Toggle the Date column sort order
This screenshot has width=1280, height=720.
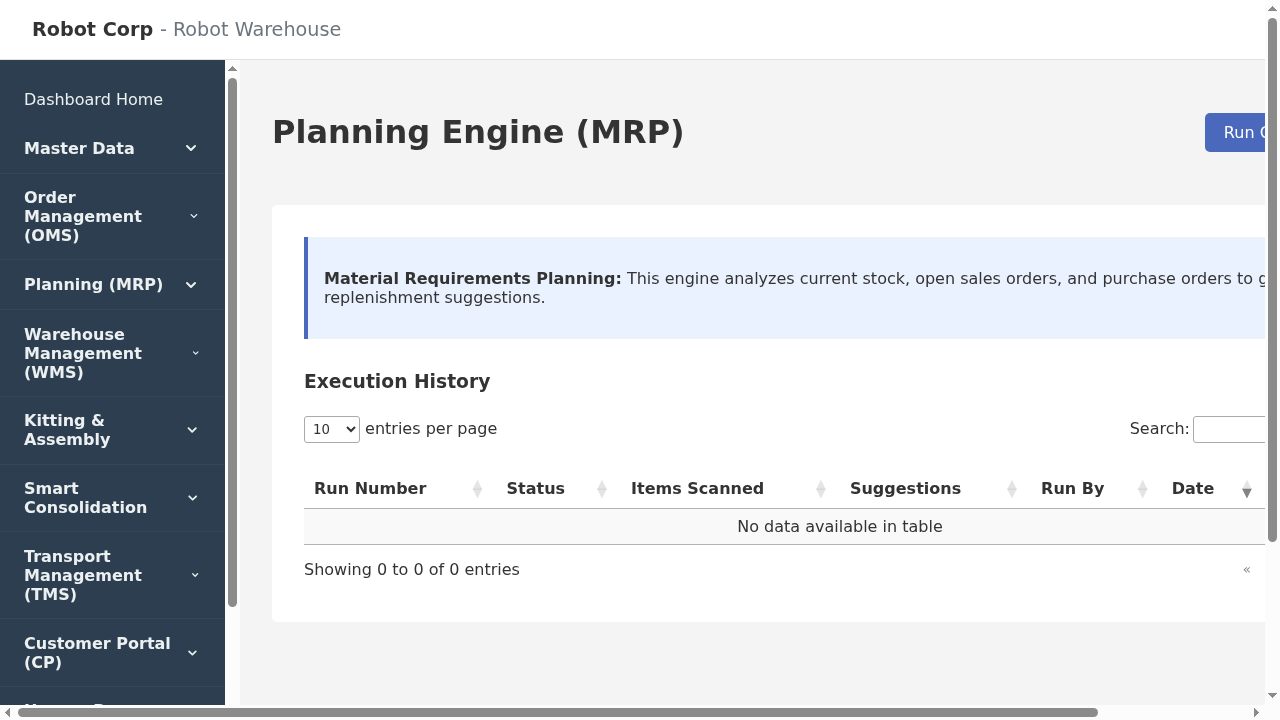[1193, 488]
